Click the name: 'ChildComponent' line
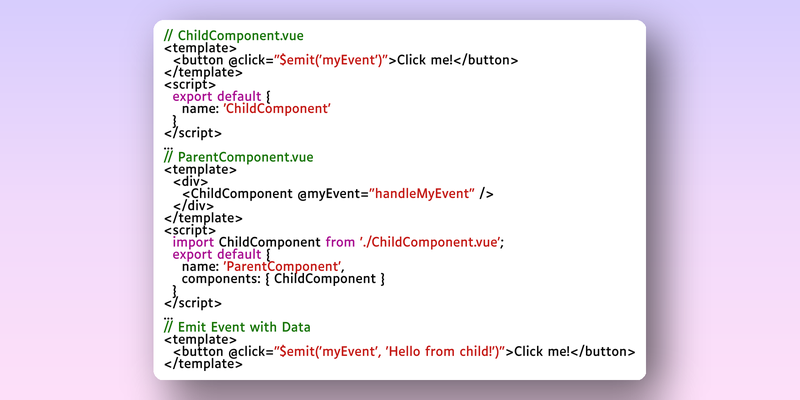The height and width of the screenshot is (400, 800). pos(257,109)
